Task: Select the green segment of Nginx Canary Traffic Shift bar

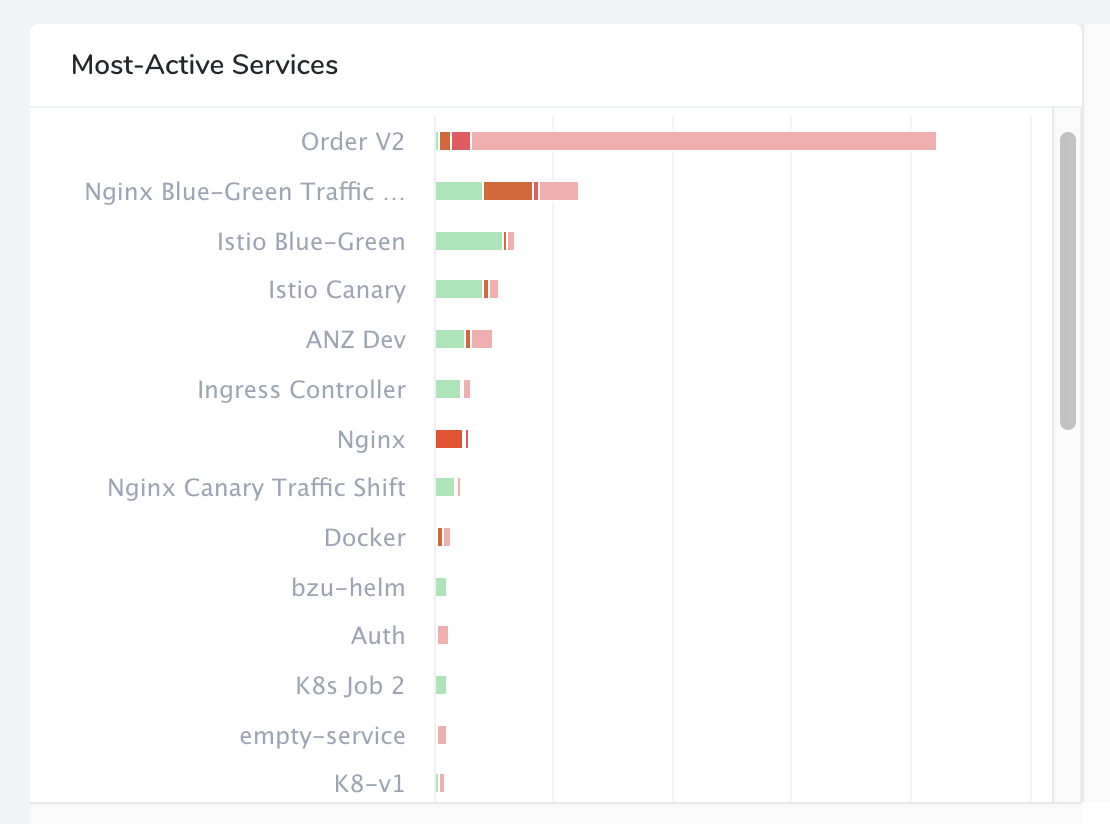Action: pos(445,487)
